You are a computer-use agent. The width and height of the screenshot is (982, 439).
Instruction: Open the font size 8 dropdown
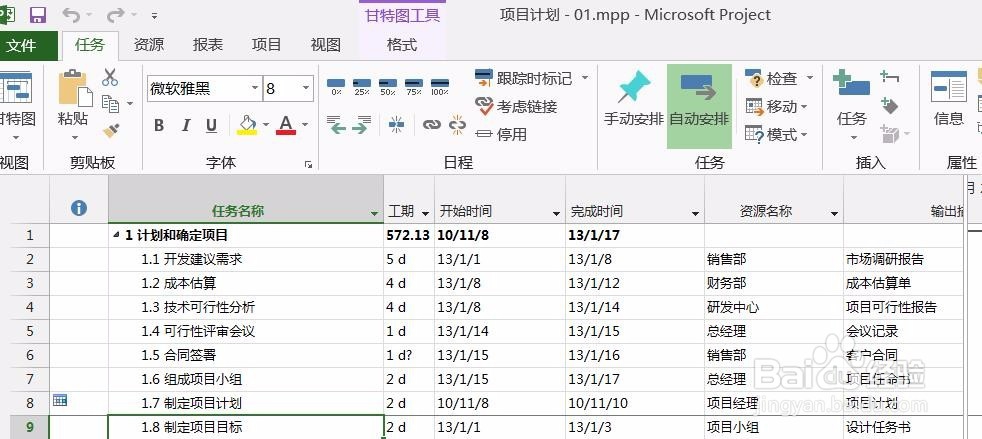point(306,88)
